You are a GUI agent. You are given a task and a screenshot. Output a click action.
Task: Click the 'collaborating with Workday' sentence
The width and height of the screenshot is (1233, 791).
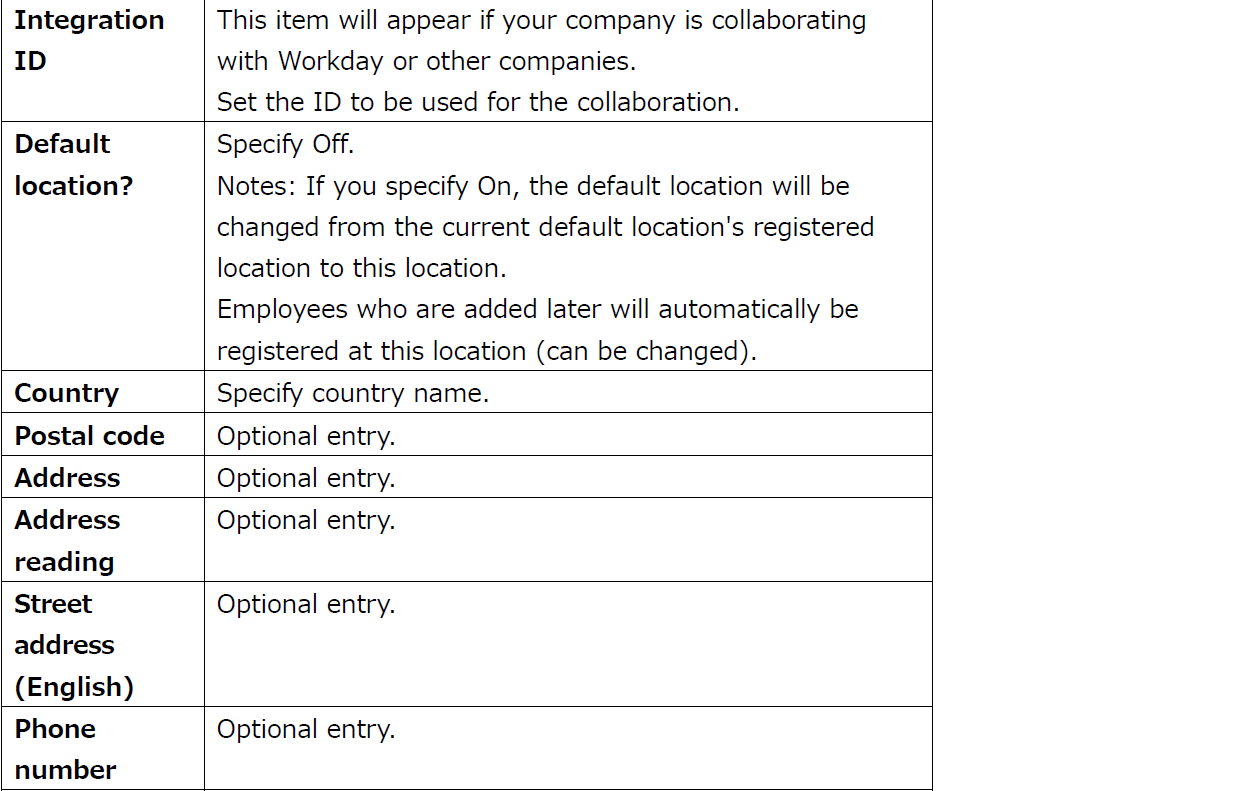[542, 40]
